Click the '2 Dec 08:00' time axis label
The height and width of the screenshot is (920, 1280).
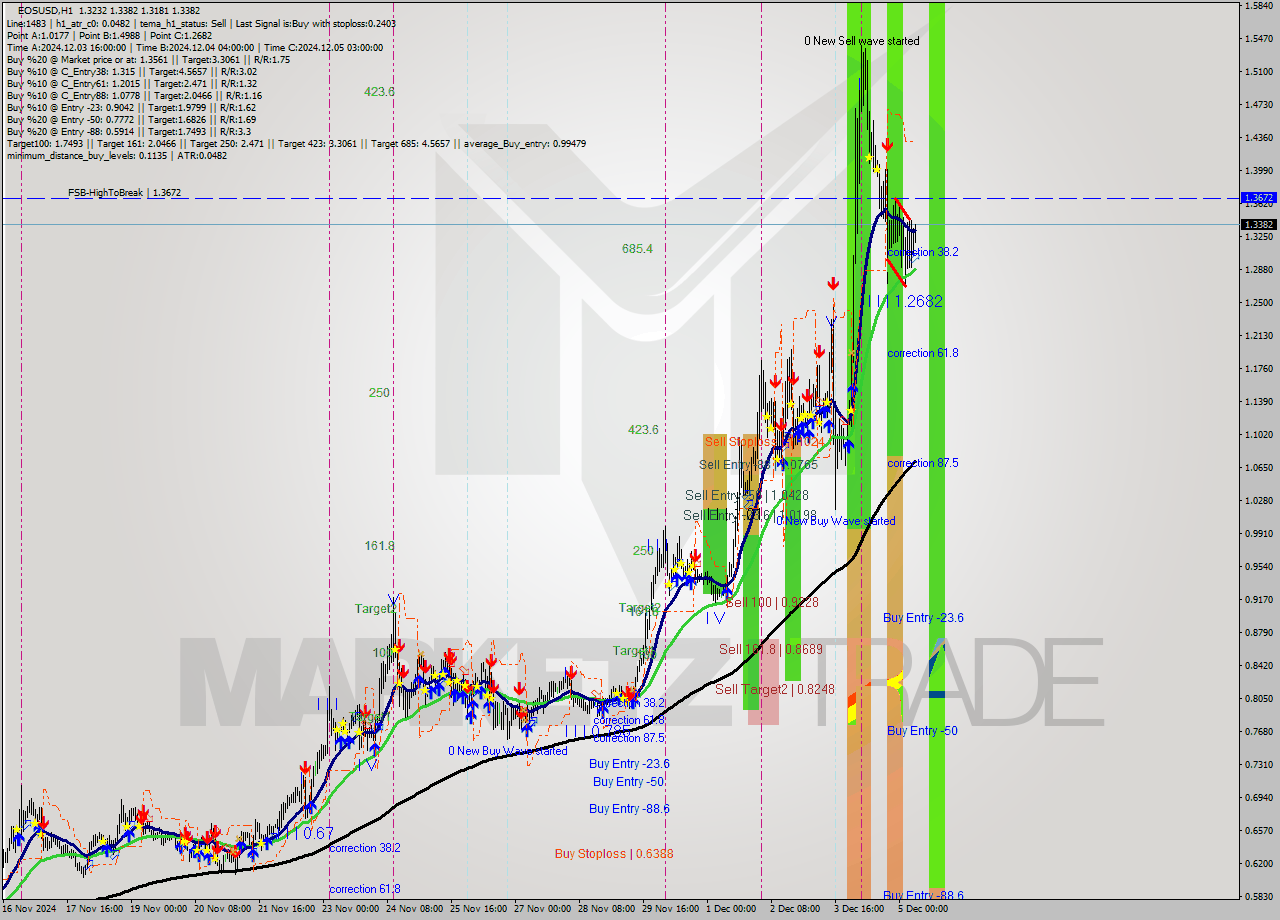[x=795, y=909]
